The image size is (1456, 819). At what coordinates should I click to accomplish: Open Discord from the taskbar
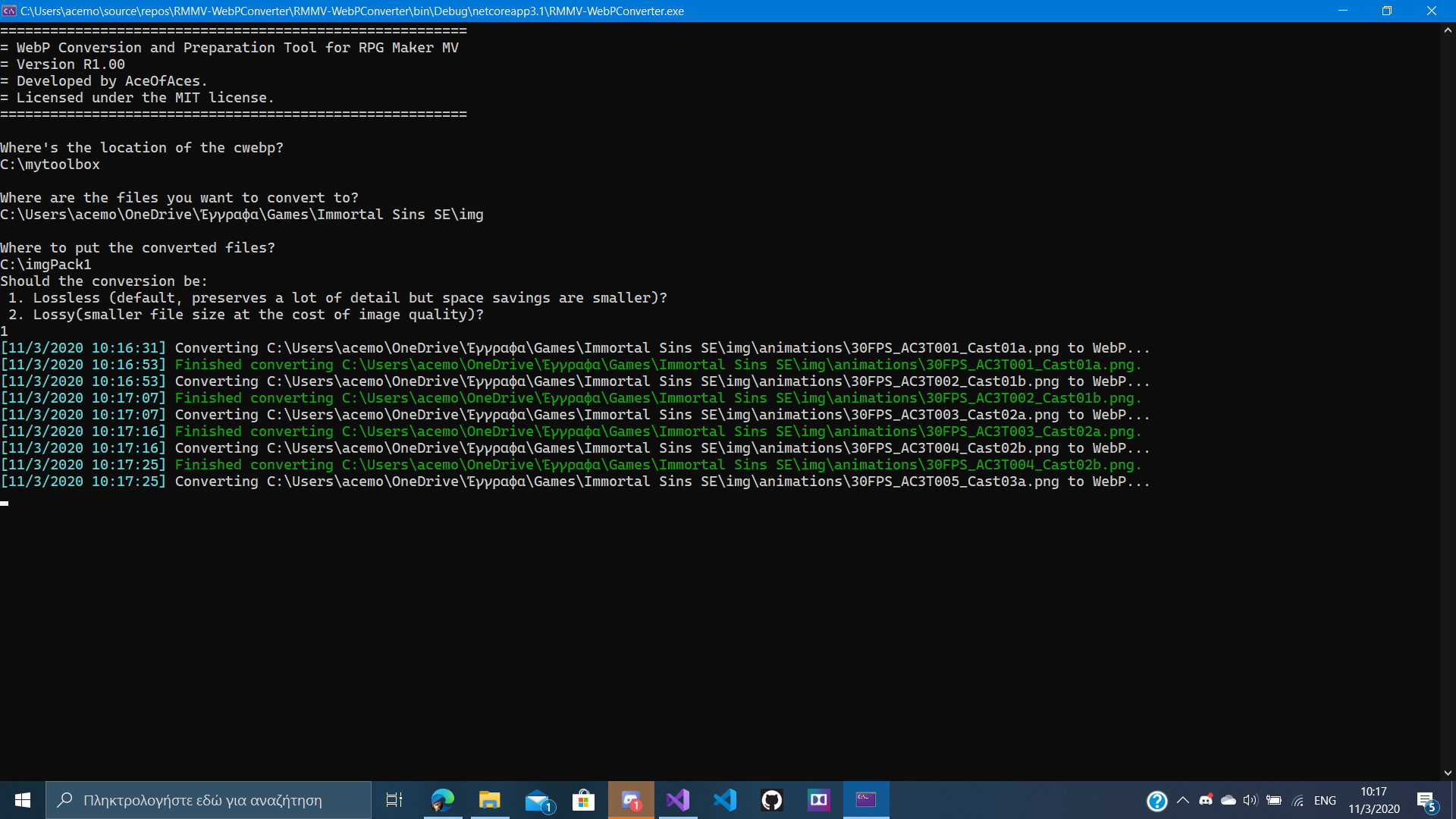pos(631,800)
